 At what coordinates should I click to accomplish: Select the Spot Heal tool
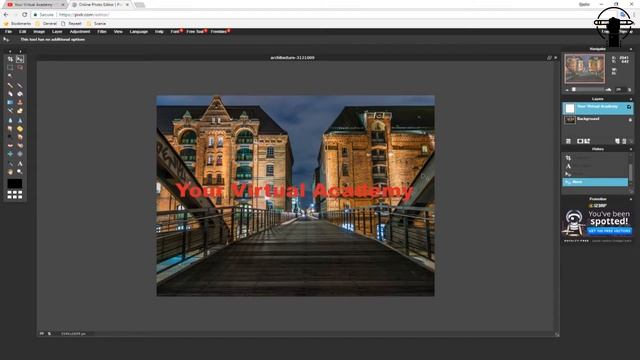20,146
